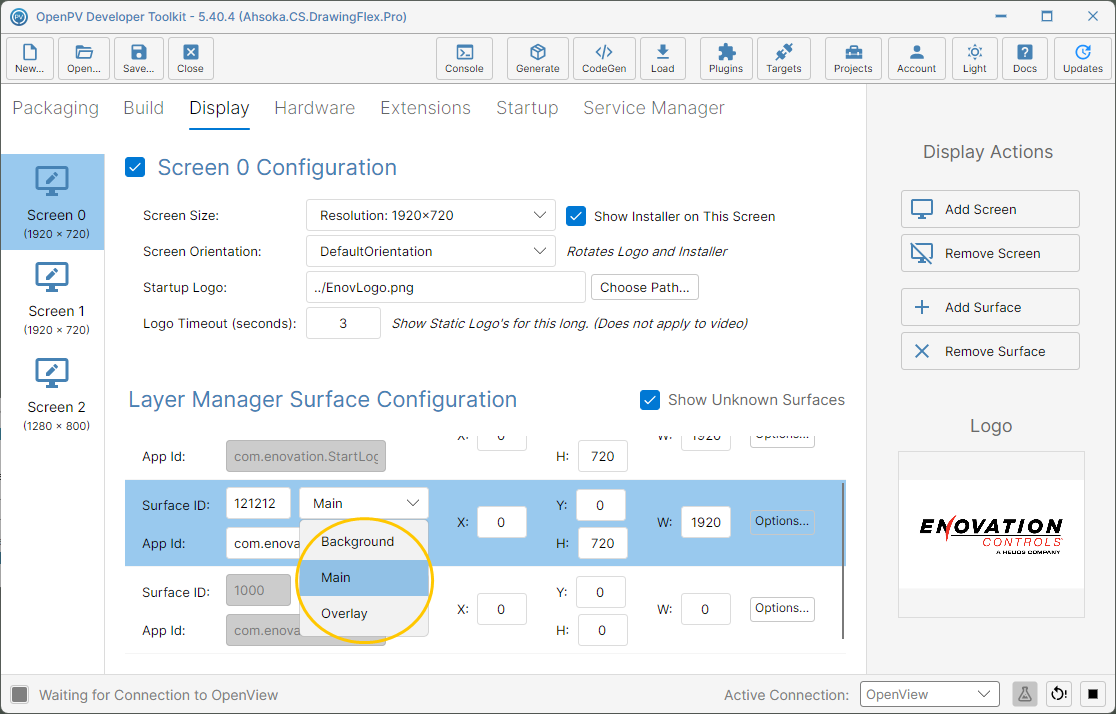Go to the Hardware tab

pyautogui.click(x=315, y=107)
